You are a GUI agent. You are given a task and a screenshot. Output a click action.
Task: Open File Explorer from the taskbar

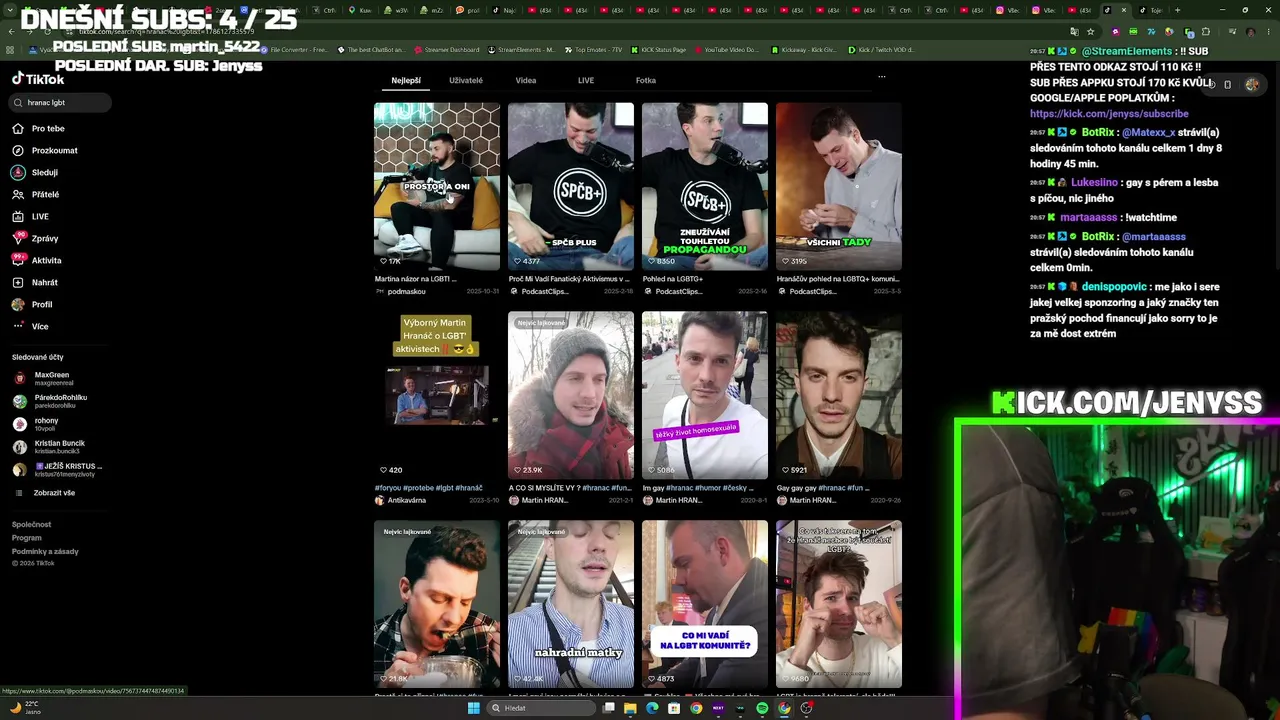pyautogui.click(x=630, y=708)
